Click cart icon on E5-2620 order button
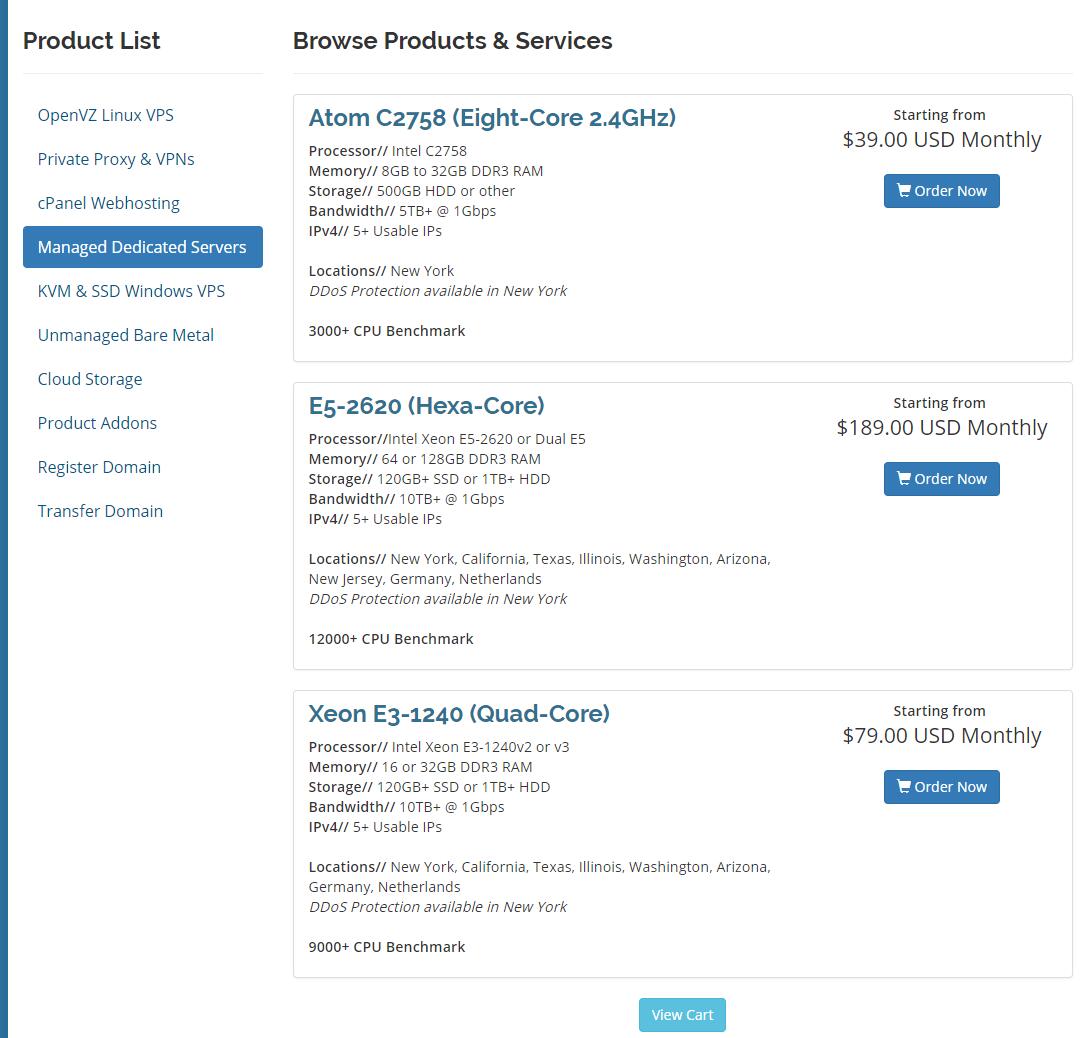Image resolution: width=1085 pixels, height=1038 pixels. click(x=903, y=479)
